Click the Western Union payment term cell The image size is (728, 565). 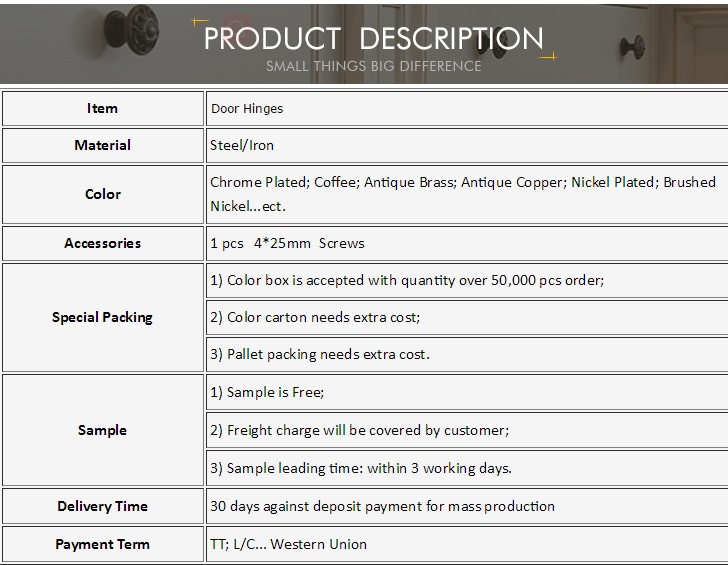coord(467,544)
